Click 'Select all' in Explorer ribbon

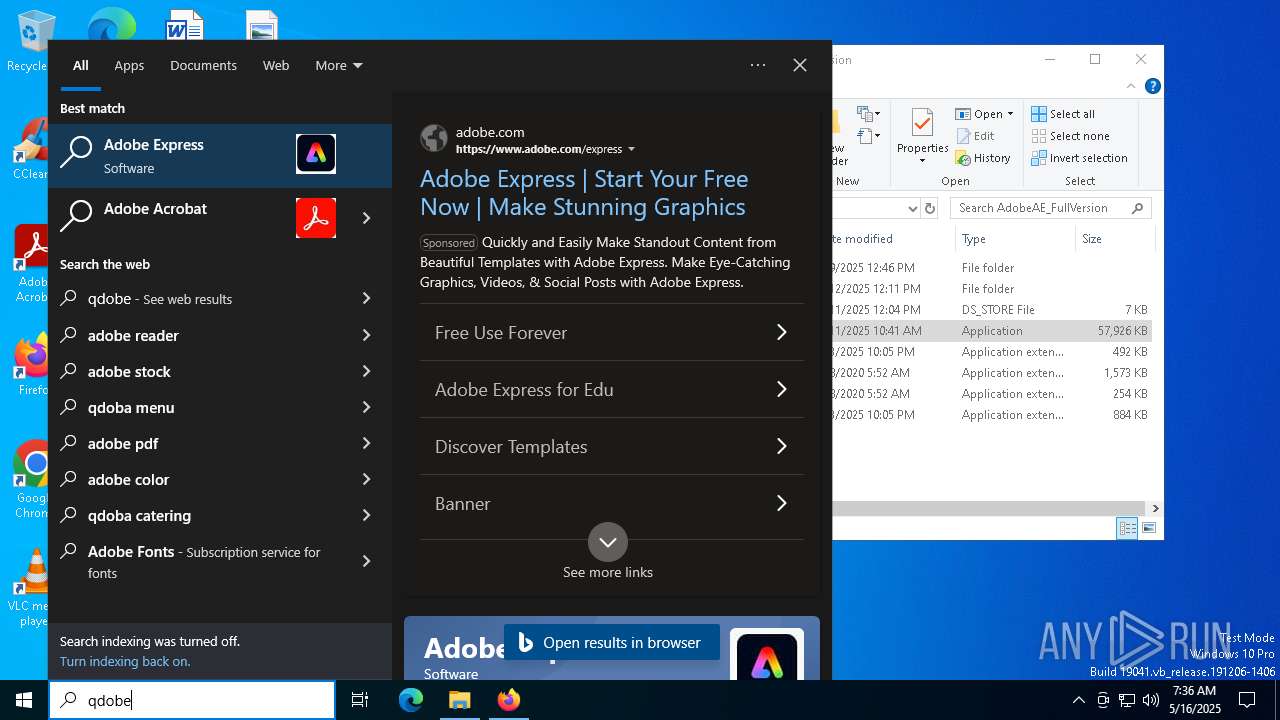pyautogui.click(x=1063, y=114)
